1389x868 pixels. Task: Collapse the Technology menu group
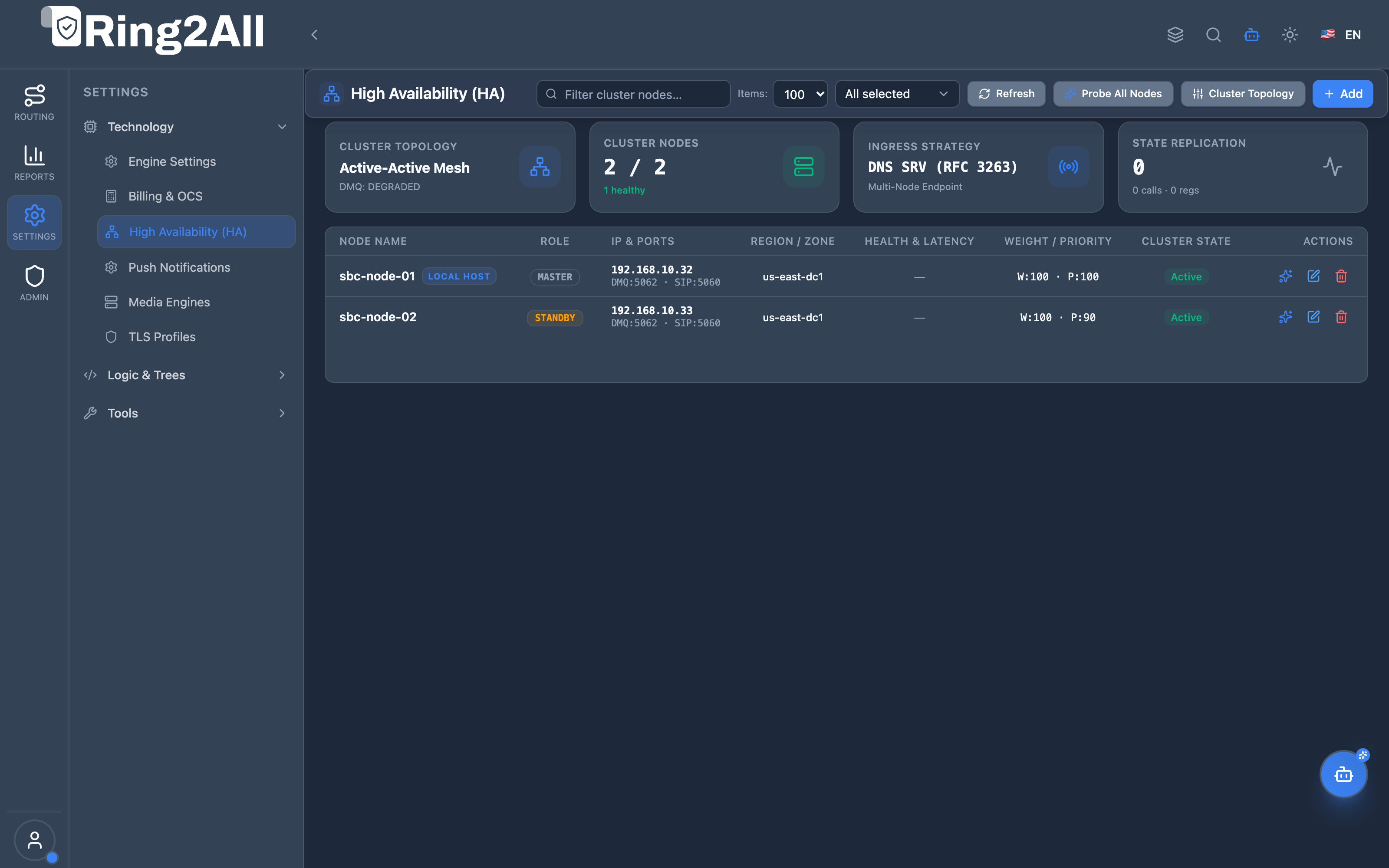coord(185,127)
